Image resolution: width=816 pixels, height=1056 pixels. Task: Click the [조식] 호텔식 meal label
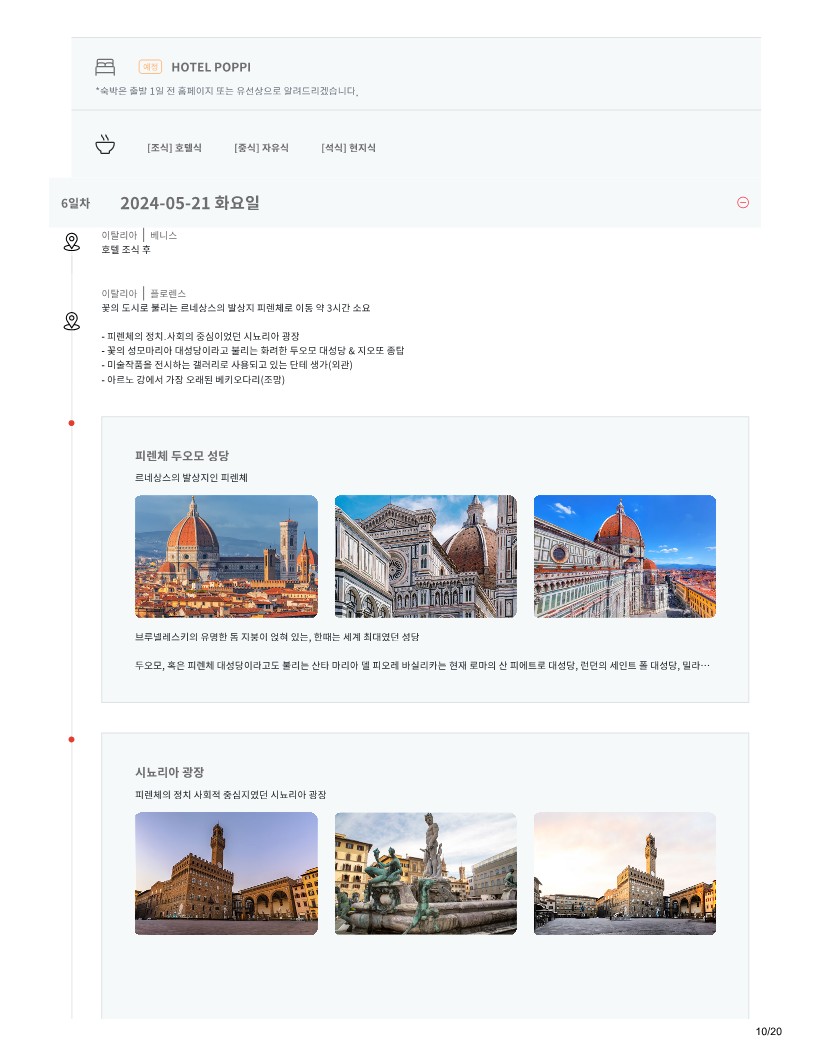point(174,147)
